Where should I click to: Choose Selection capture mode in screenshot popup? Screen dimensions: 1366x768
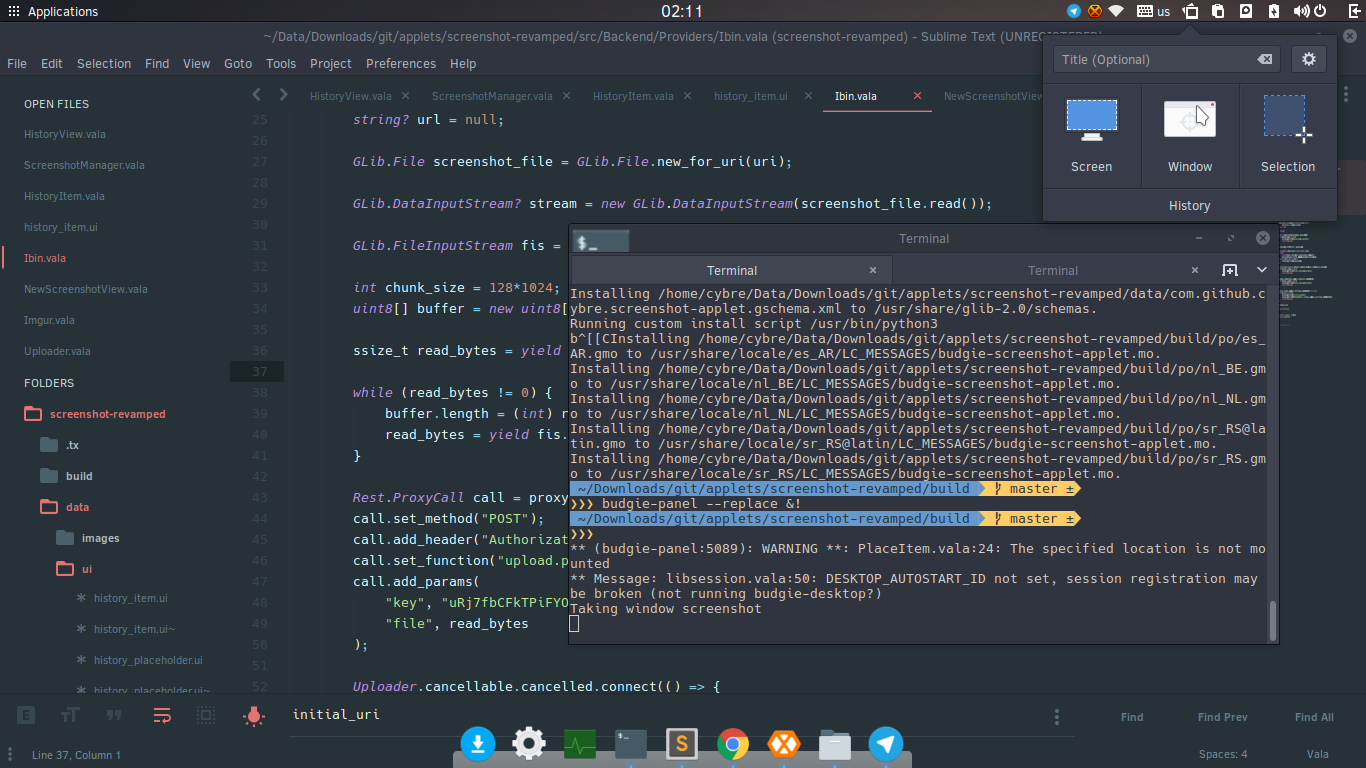[1287, 135]
